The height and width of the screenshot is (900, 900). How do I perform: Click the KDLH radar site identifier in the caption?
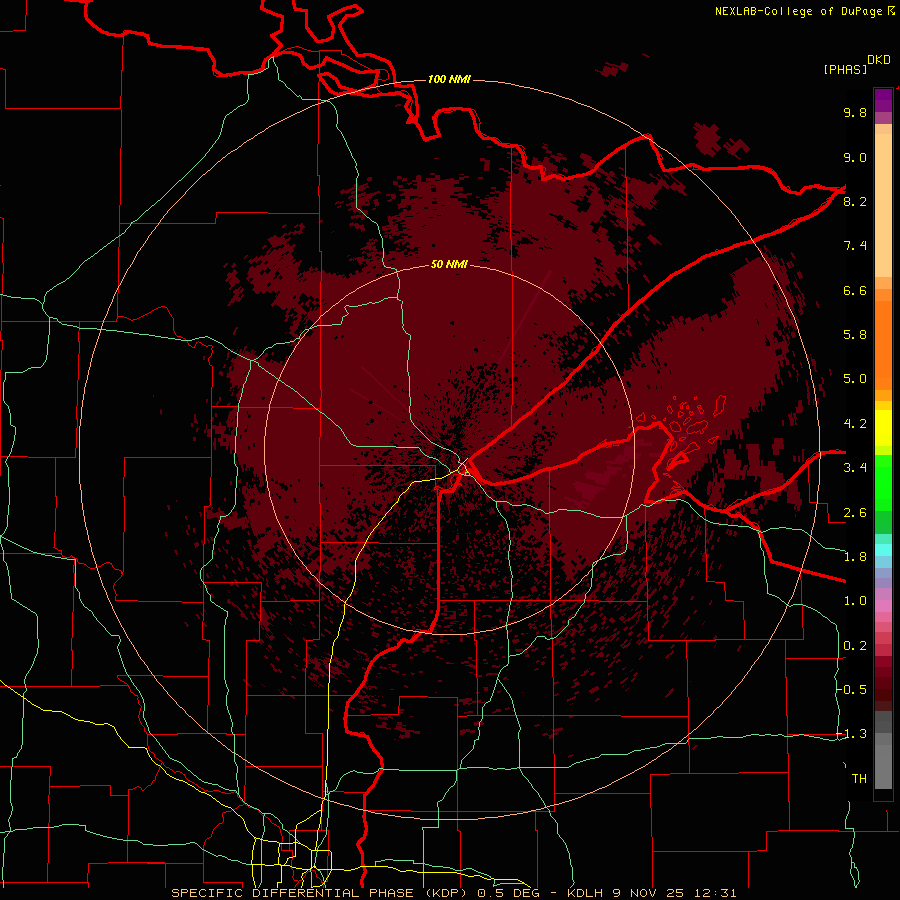[x=585, y=893]
